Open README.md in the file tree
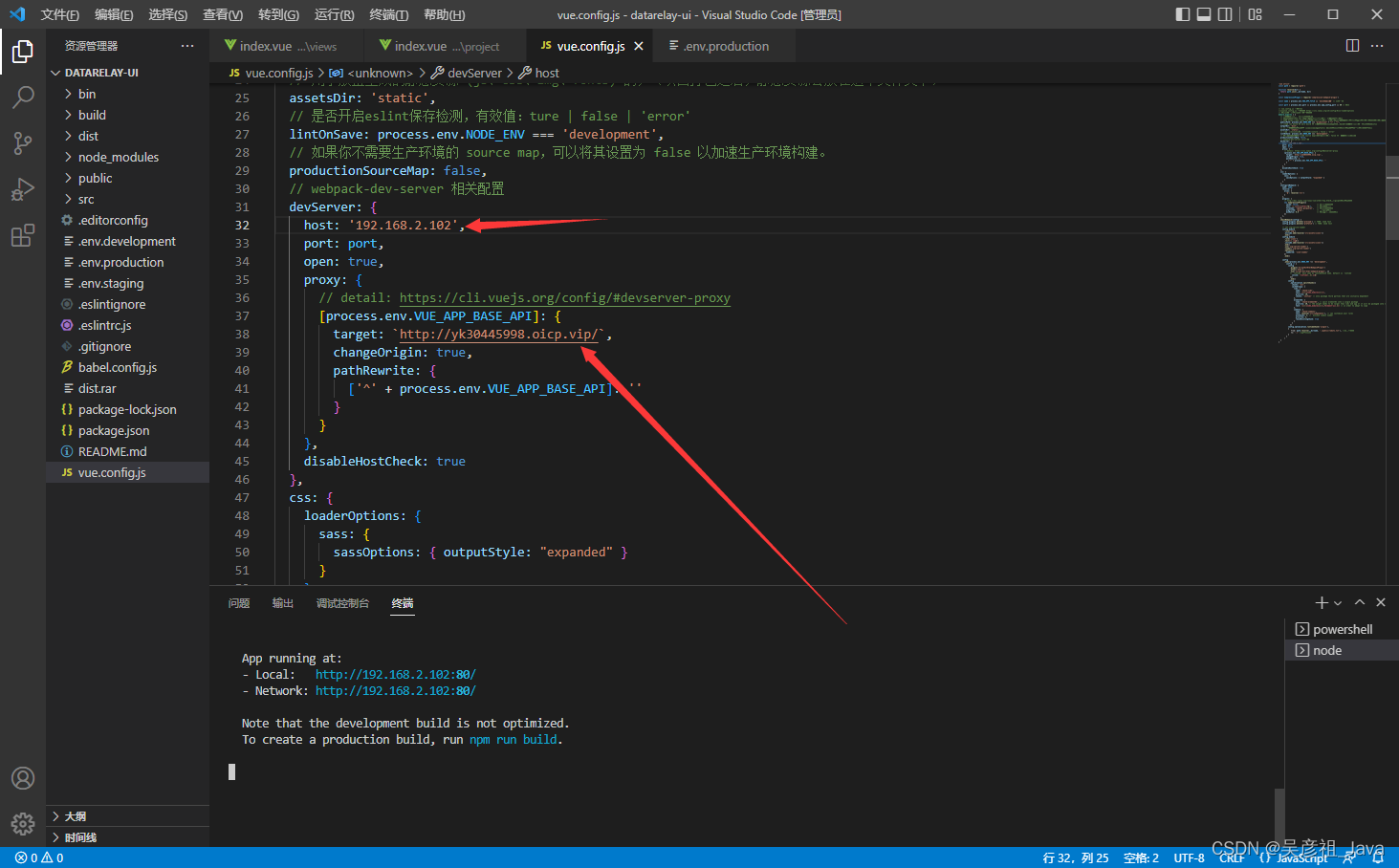This screenshot has width=1399, height=868. click(x=127, y=451)
